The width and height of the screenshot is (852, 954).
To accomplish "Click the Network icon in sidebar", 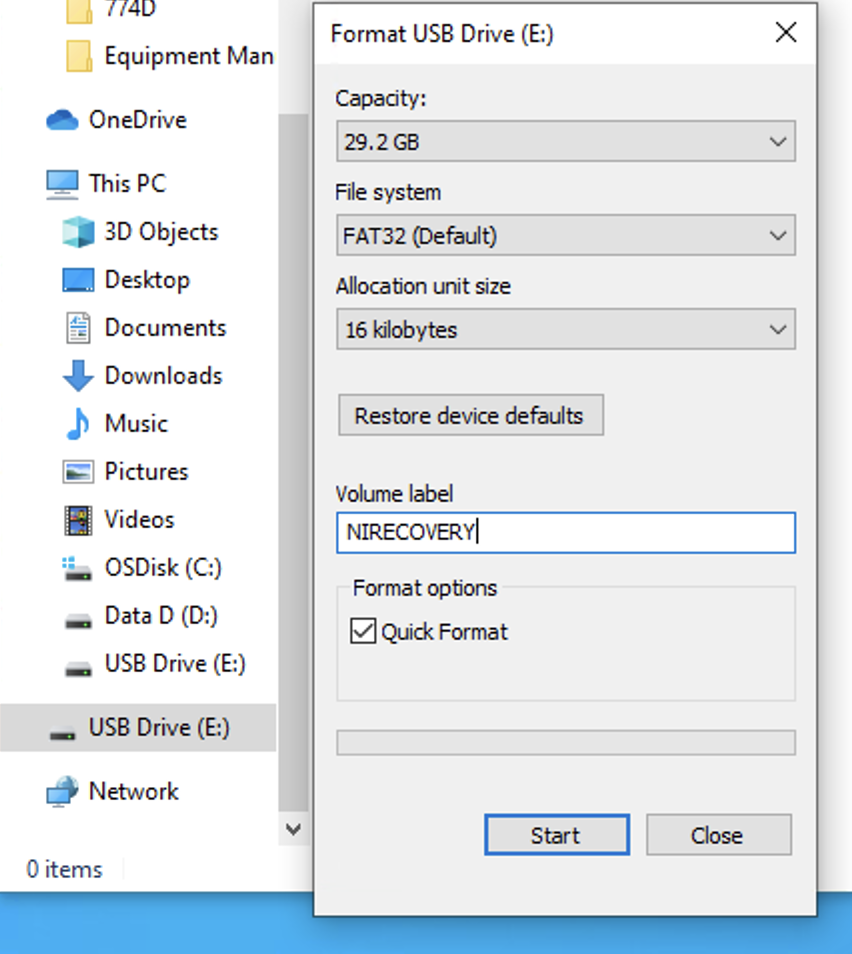I will point(62,792).
